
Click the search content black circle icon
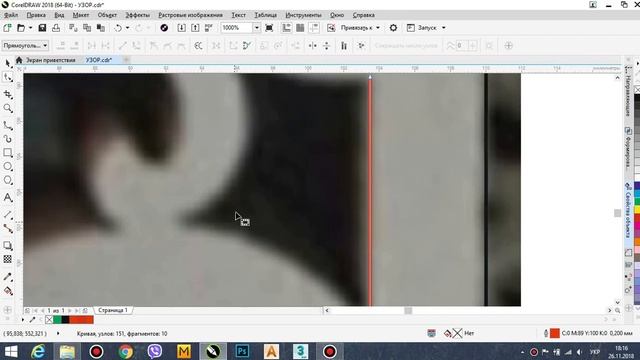[164, 28]
